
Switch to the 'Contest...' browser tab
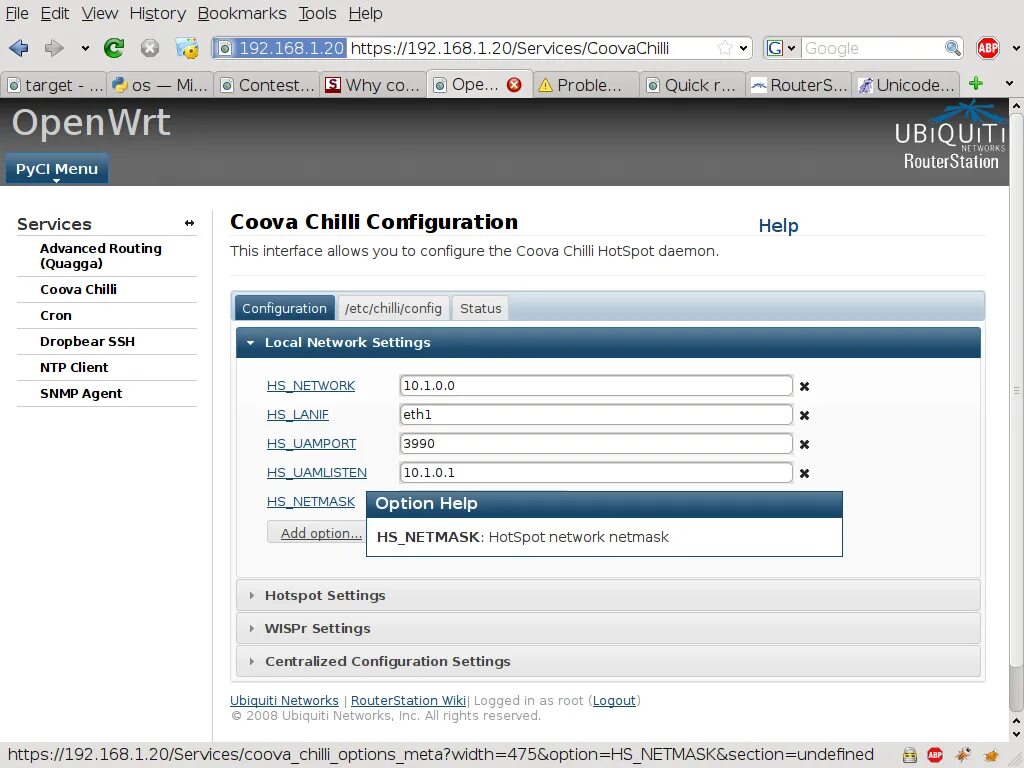click(x=267, y=85)
